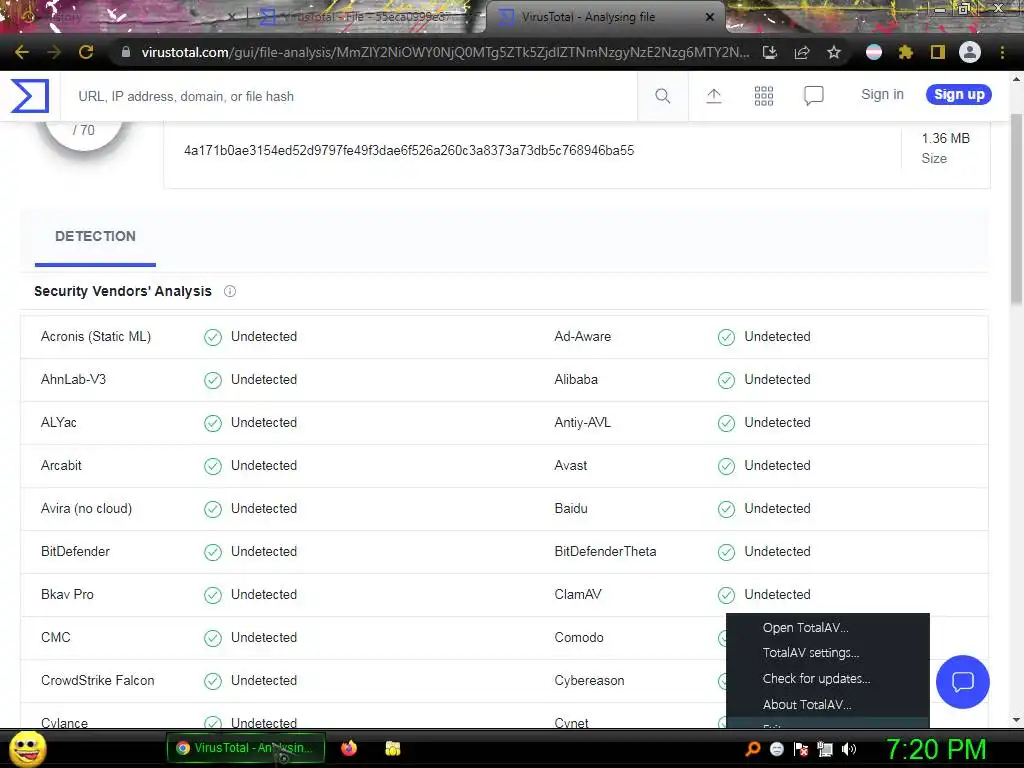The width and height of the screenshot is (1024, 768).
Task: Click Undetected check icon for AhnLab-V3
Action: [213, 380]
